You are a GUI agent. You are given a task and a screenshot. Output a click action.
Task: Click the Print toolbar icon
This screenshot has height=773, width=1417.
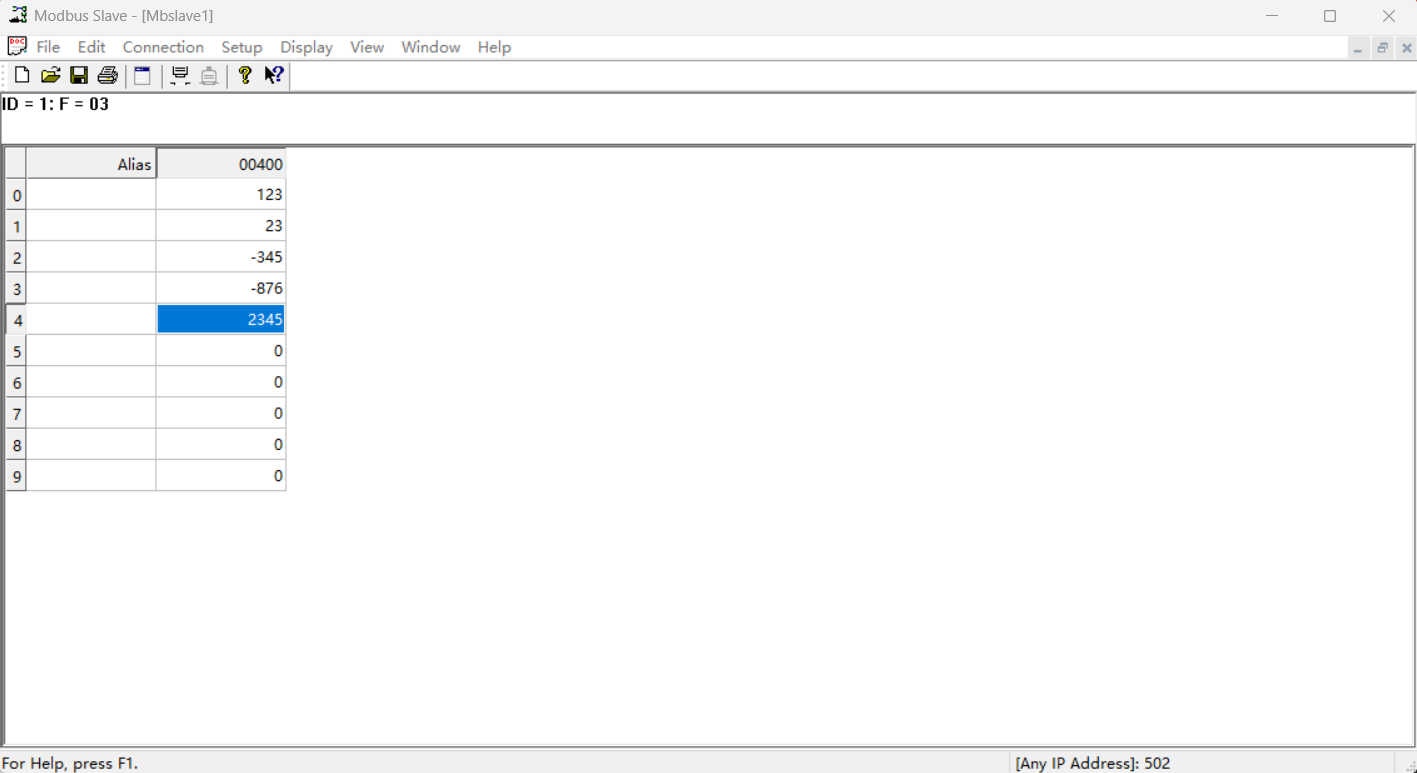(108, 76)
